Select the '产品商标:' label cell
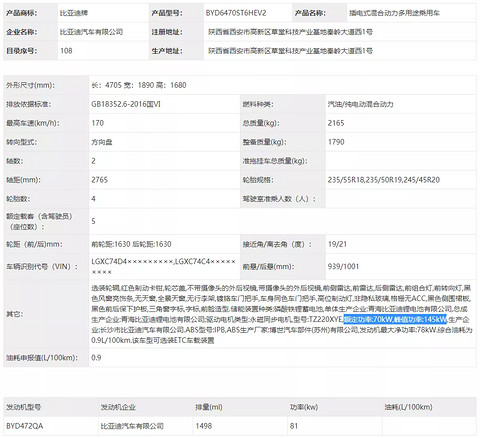This screenshot has width=480, height=438. (x=31, y=13)
